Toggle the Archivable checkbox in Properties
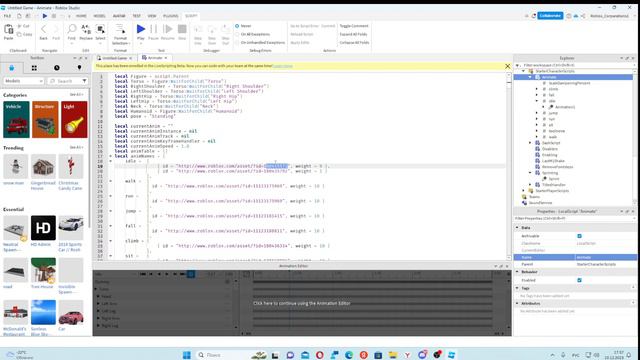This screenshot has width=640, height=360. 579,236
